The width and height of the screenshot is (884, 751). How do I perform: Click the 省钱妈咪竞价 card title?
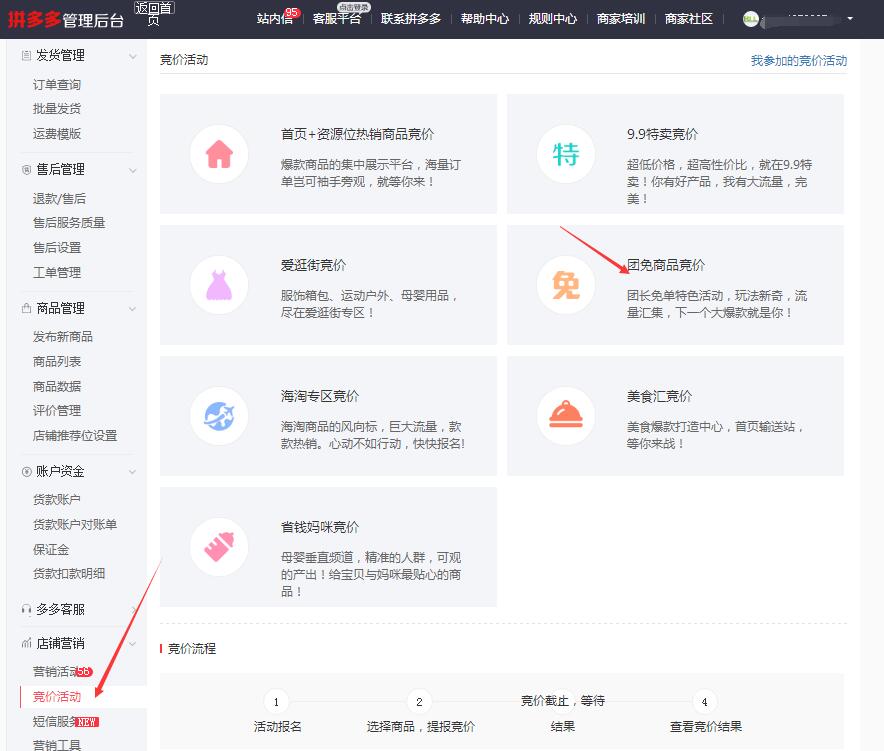320,527
